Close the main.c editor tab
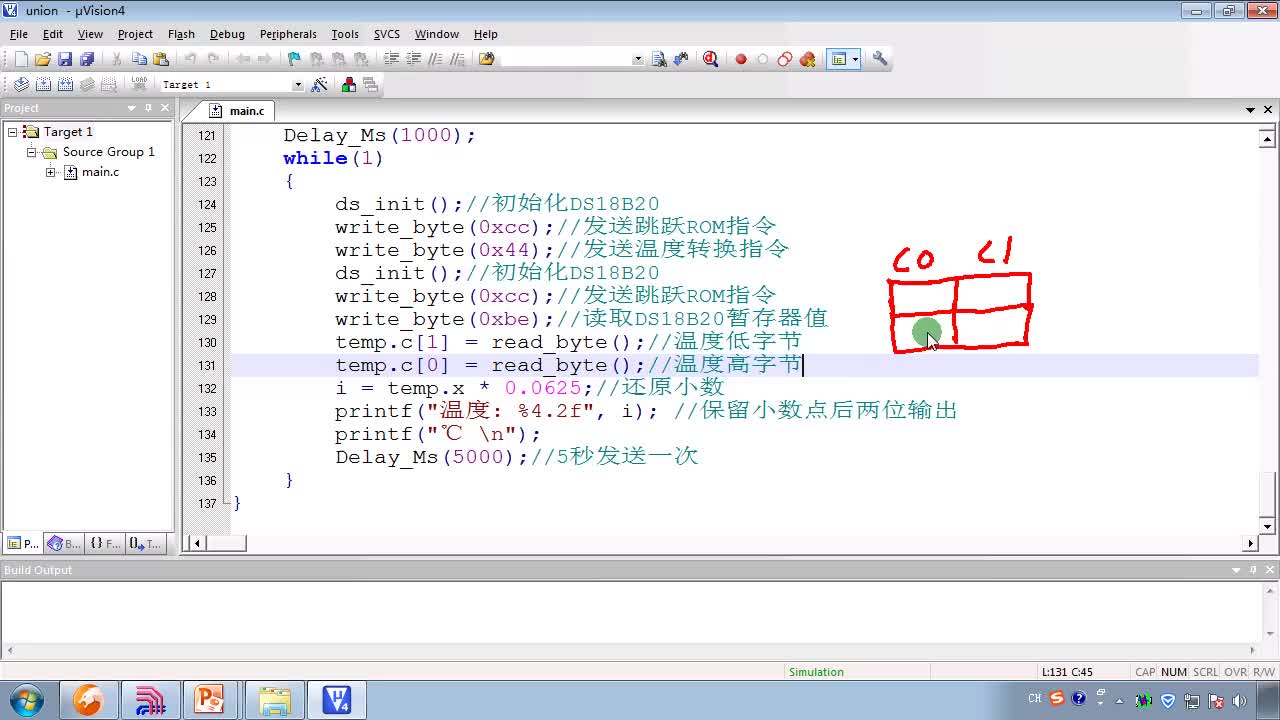The width and height of the screenshot is (1280, 720). point(1268,110)
